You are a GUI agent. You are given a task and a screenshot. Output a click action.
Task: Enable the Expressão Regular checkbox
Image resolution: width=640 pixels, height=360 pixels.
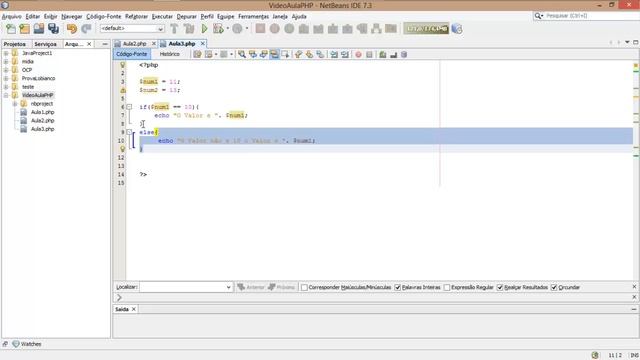coord(447,287)
